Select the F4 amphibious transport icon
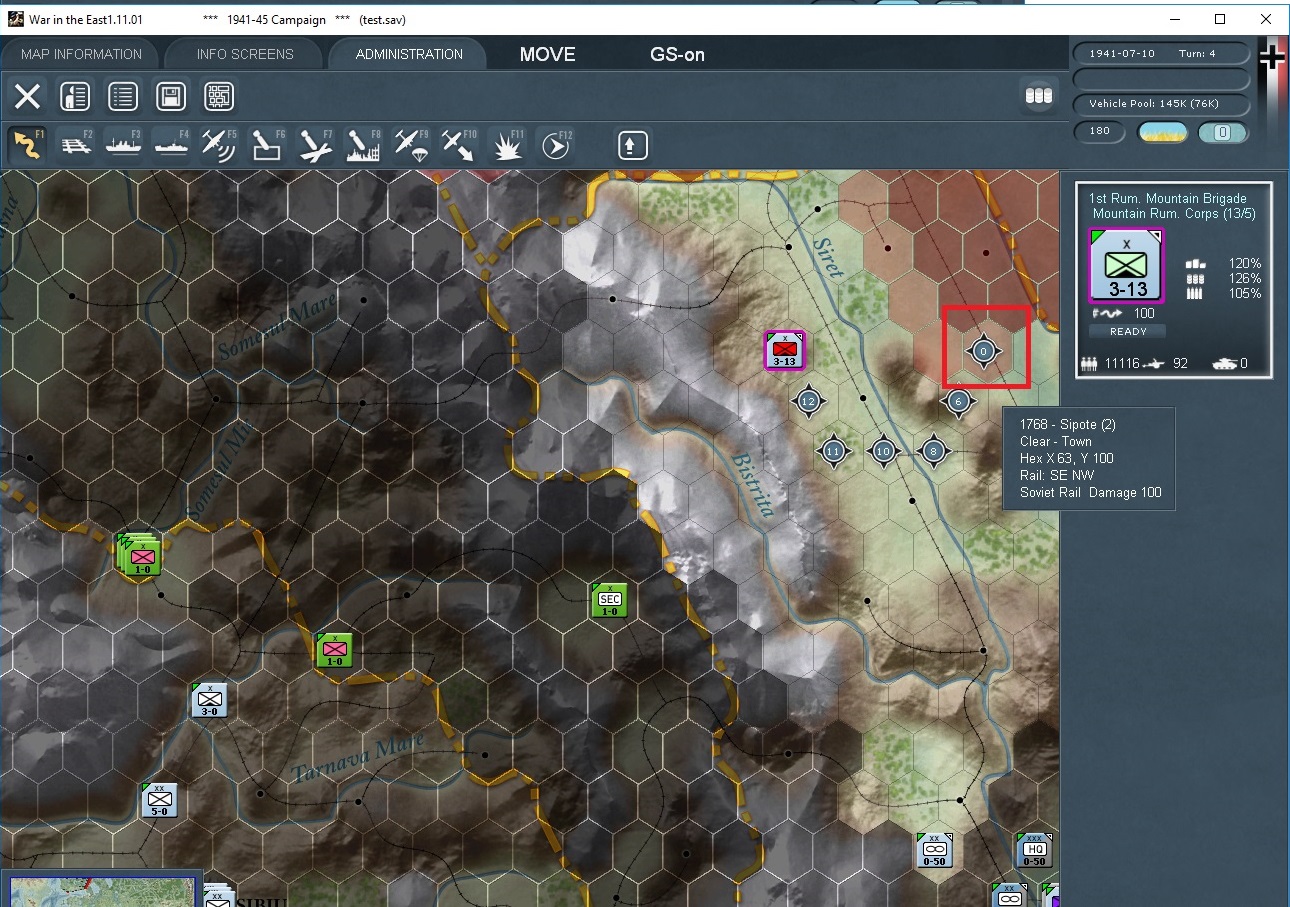Screen dimensions: 1290x907 pos(171,145)
